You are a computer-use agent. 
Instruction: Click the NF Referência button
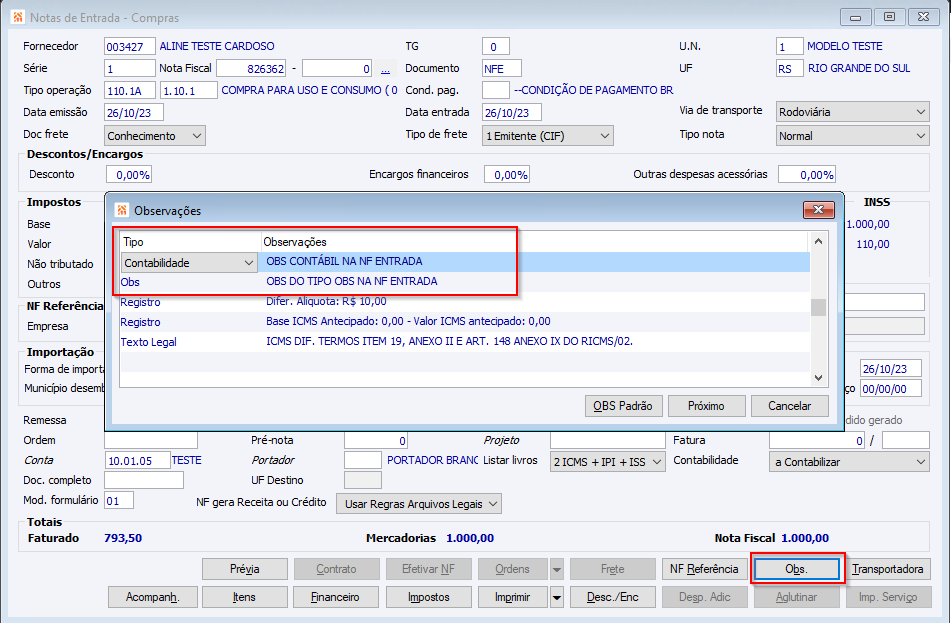pos(704,569)
